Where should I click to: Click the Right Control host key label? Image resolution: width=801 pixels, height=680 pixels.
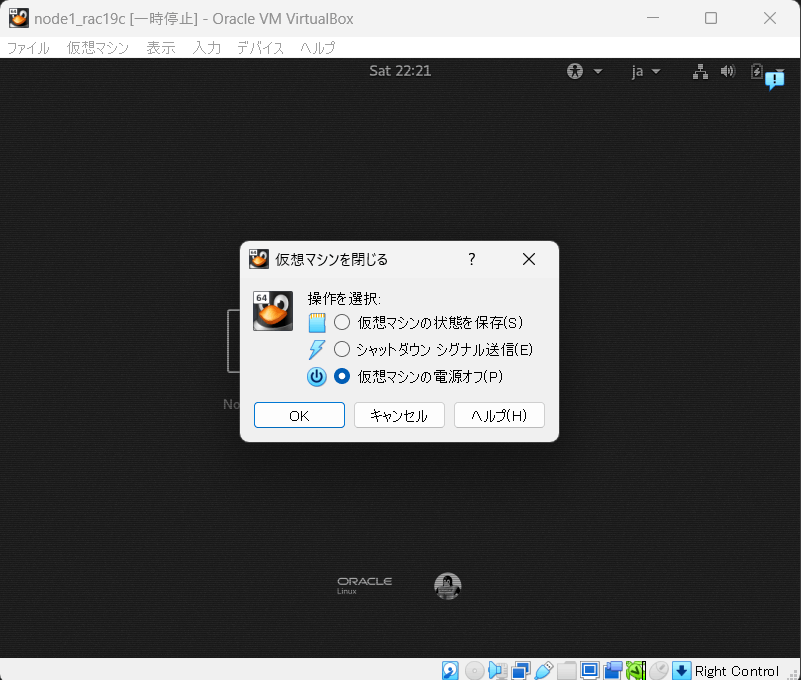point(737,671)
